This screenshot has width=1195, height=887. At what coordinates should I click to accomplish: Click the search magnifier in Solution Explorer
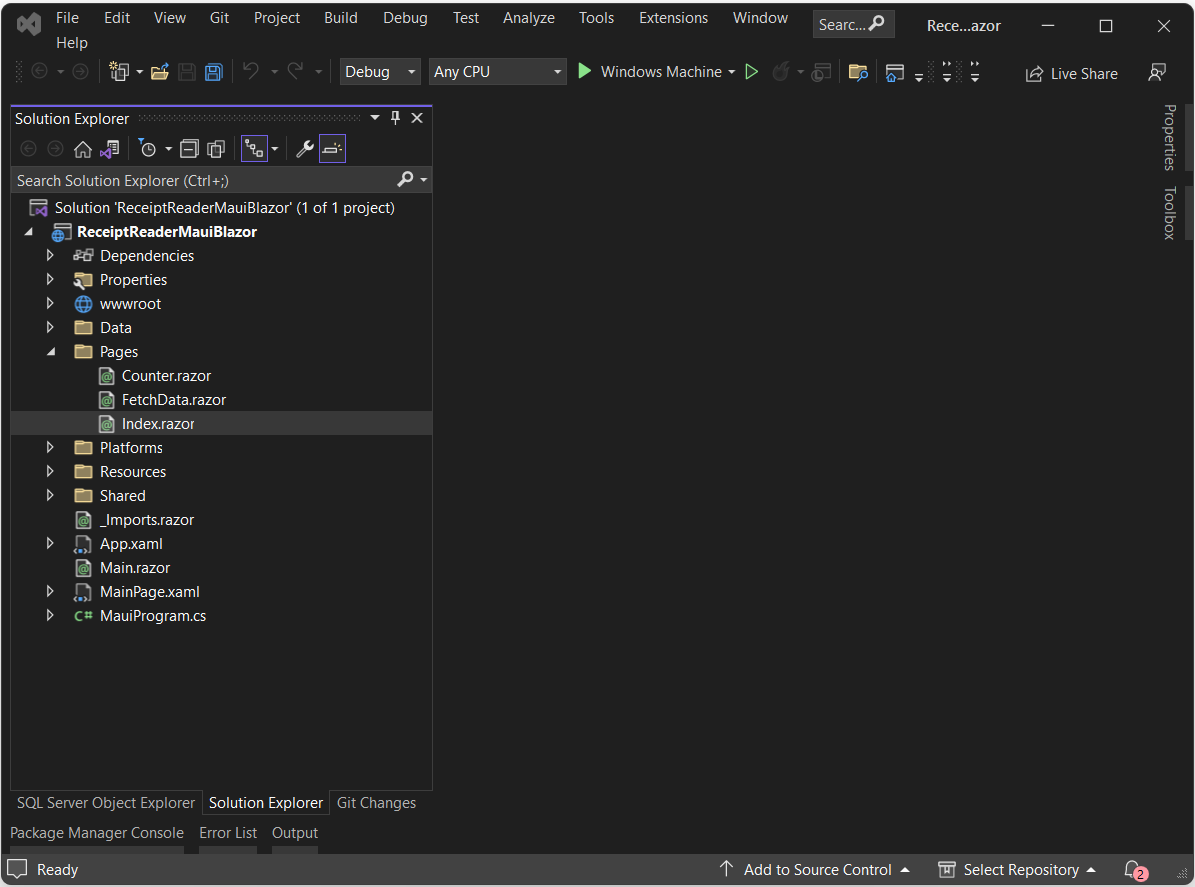[405, 179]
